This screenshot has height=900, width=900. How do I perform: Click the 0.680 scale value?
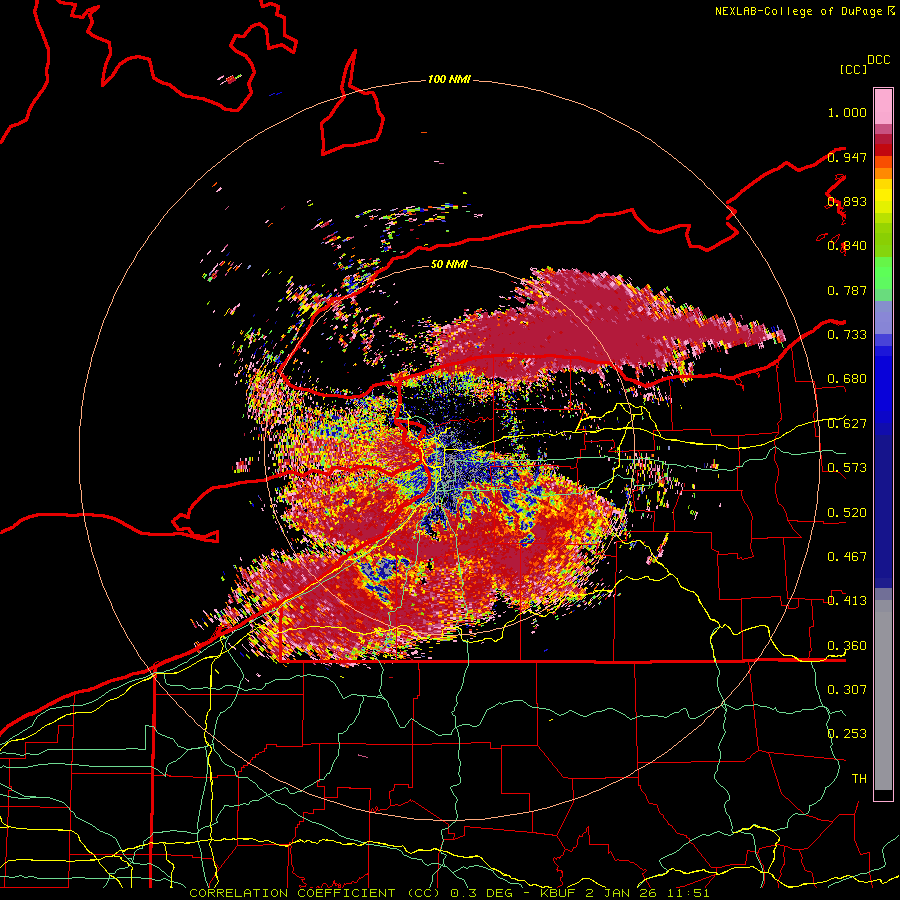click(x=847, y=379)
